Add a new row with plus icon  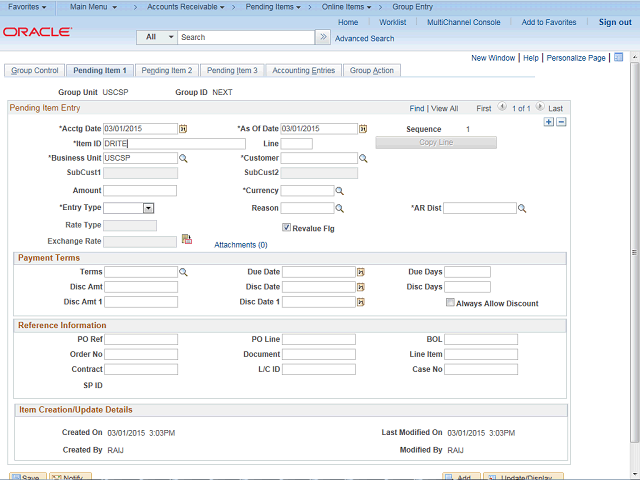(549, 122)
